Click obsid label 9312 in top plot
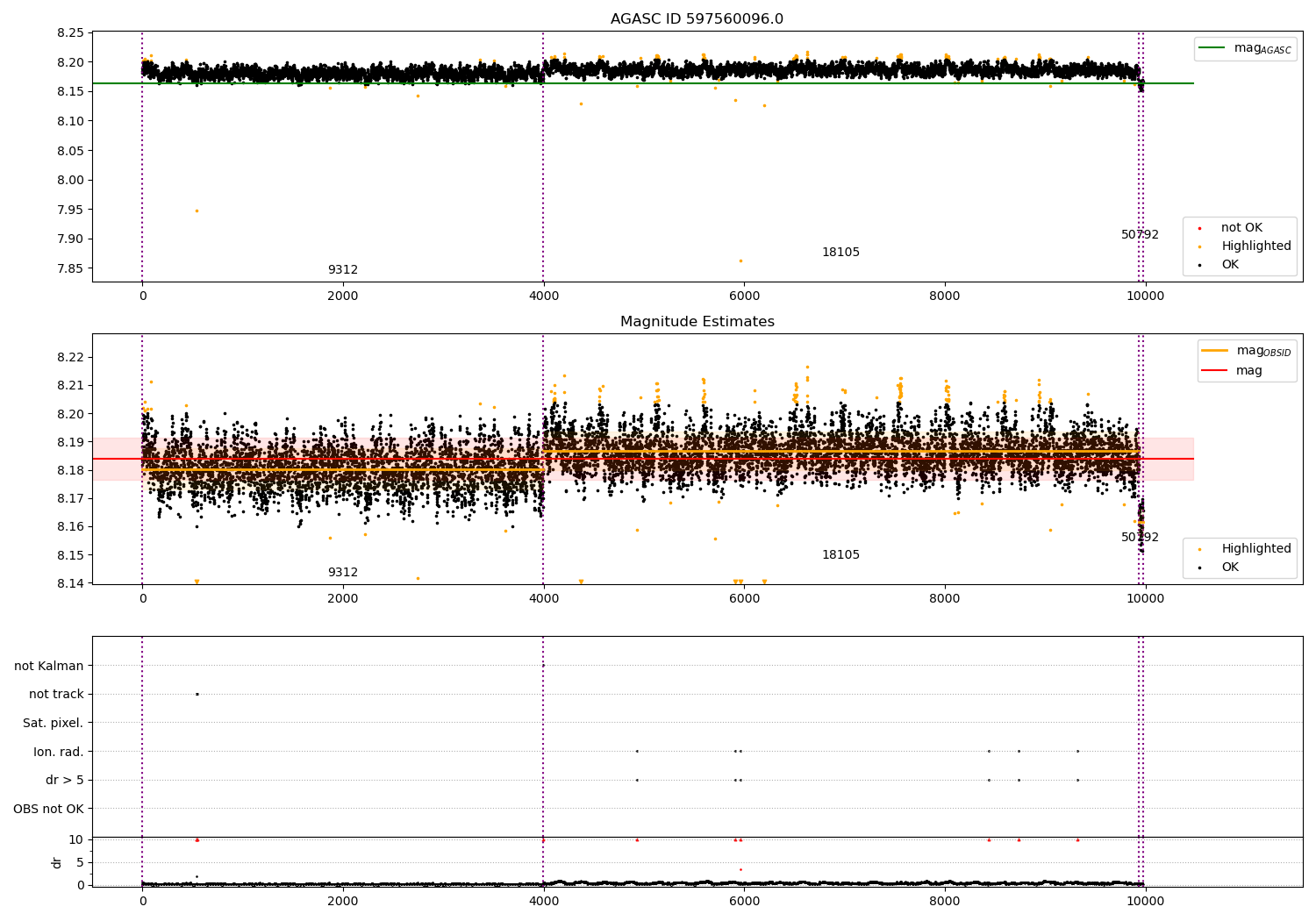 click(x=343, y=270)
